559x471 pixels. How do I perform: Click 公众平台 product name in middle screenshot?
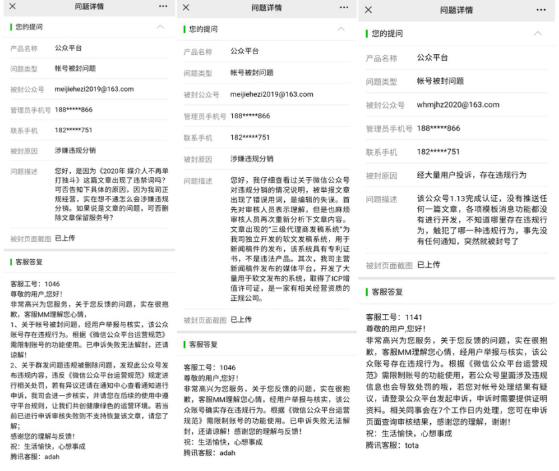point(244,51)
